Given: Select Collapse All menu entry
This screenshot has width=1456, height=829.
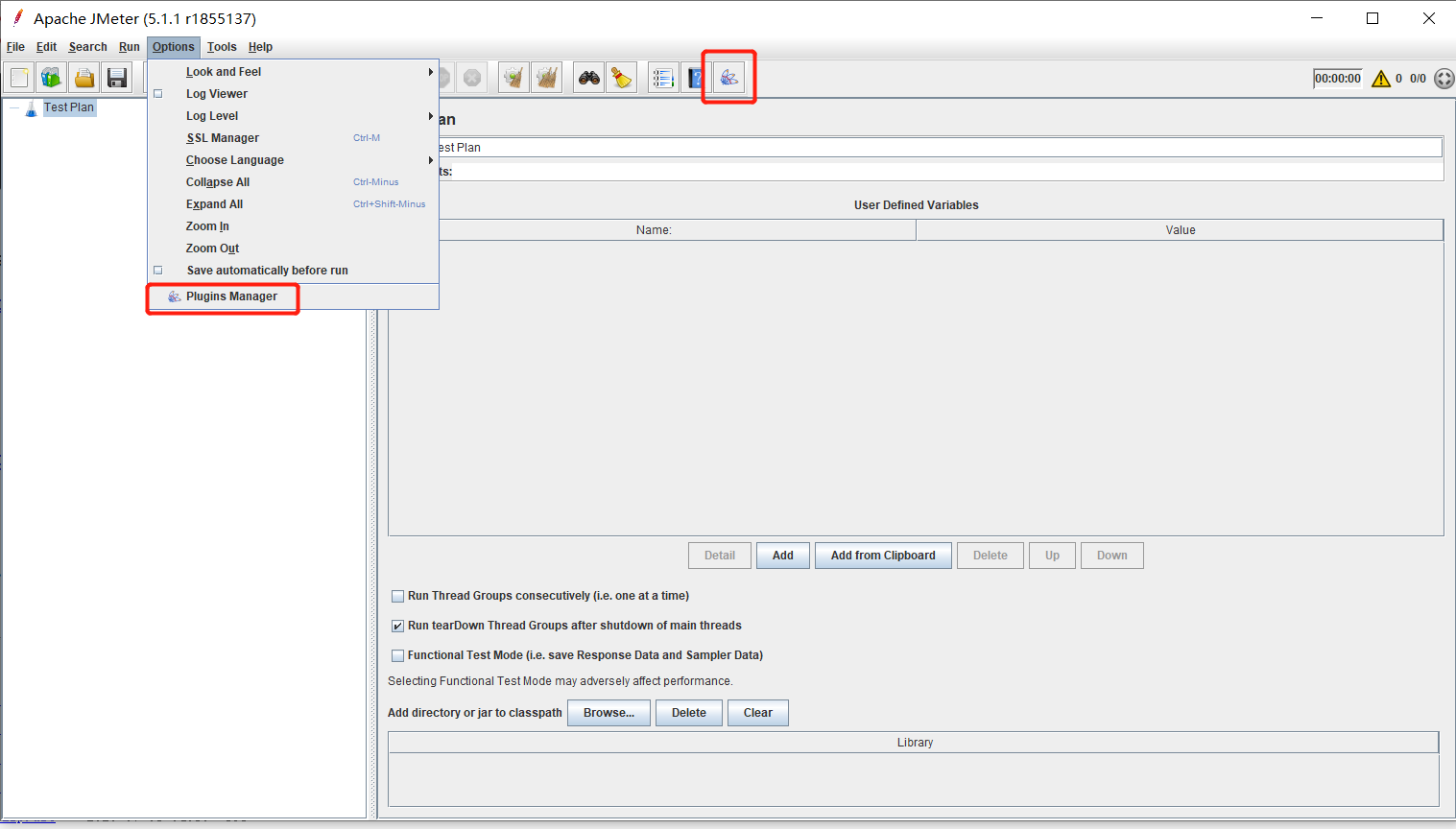Looking at the screenshot, I should pos(293,182).
